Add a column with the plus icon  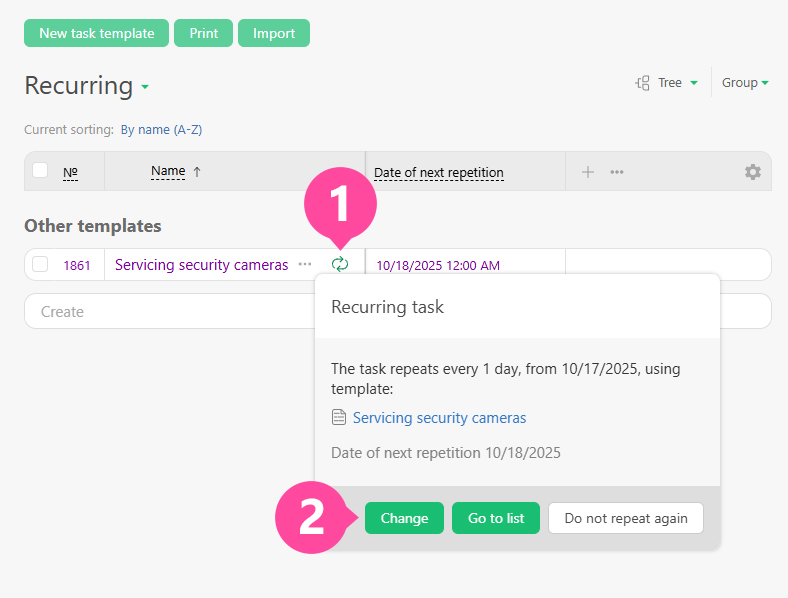pos(588,172)
